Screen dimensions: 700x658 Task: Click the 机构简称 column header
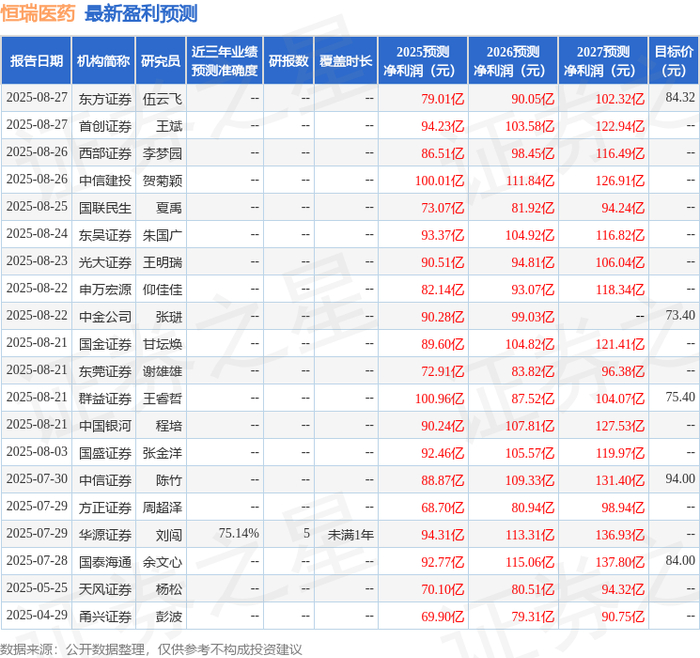coord(104,61)
